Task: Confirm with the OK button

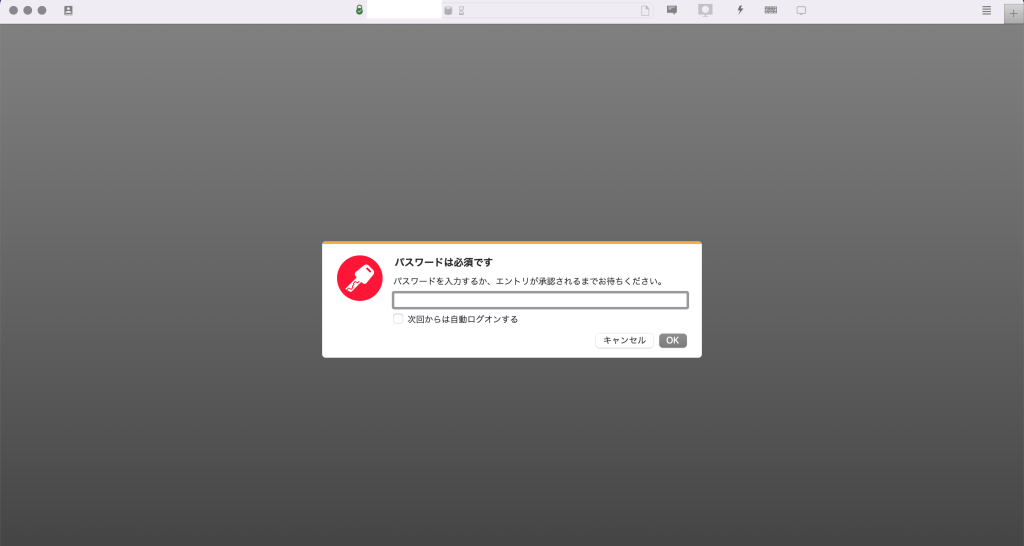Action: coord(673,340)
